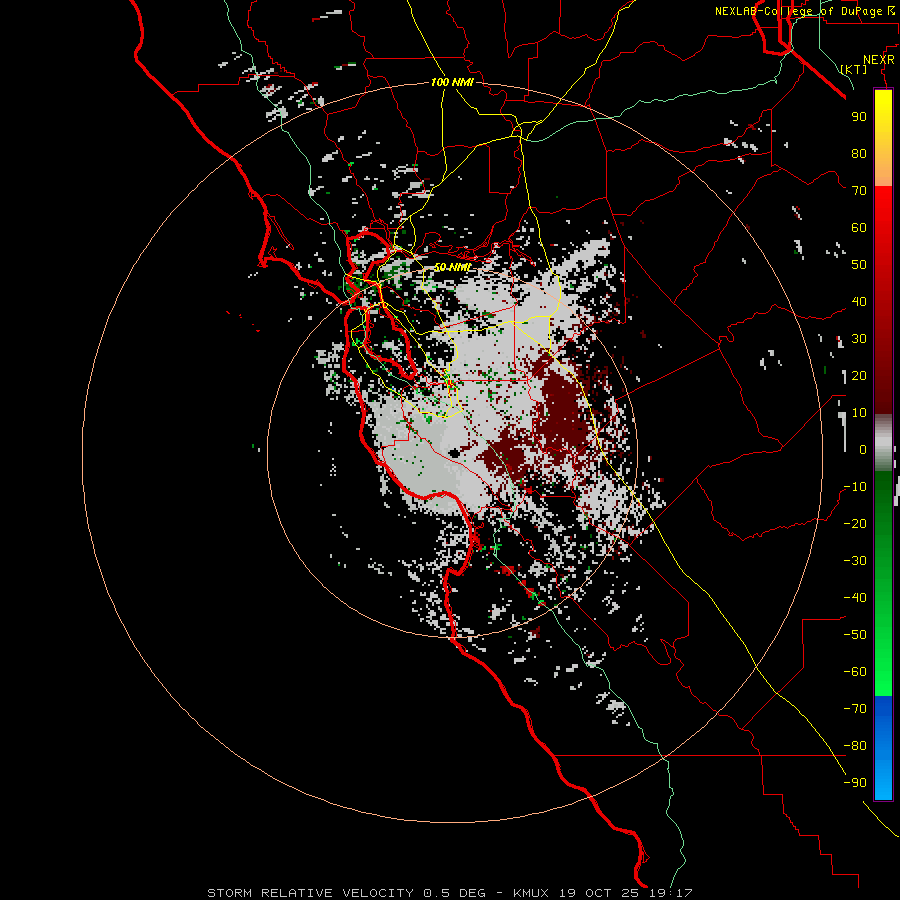Screen dimensions: 900x900
Task: Select the -80 value on velocity scale
Action: [x=855, y=746]
